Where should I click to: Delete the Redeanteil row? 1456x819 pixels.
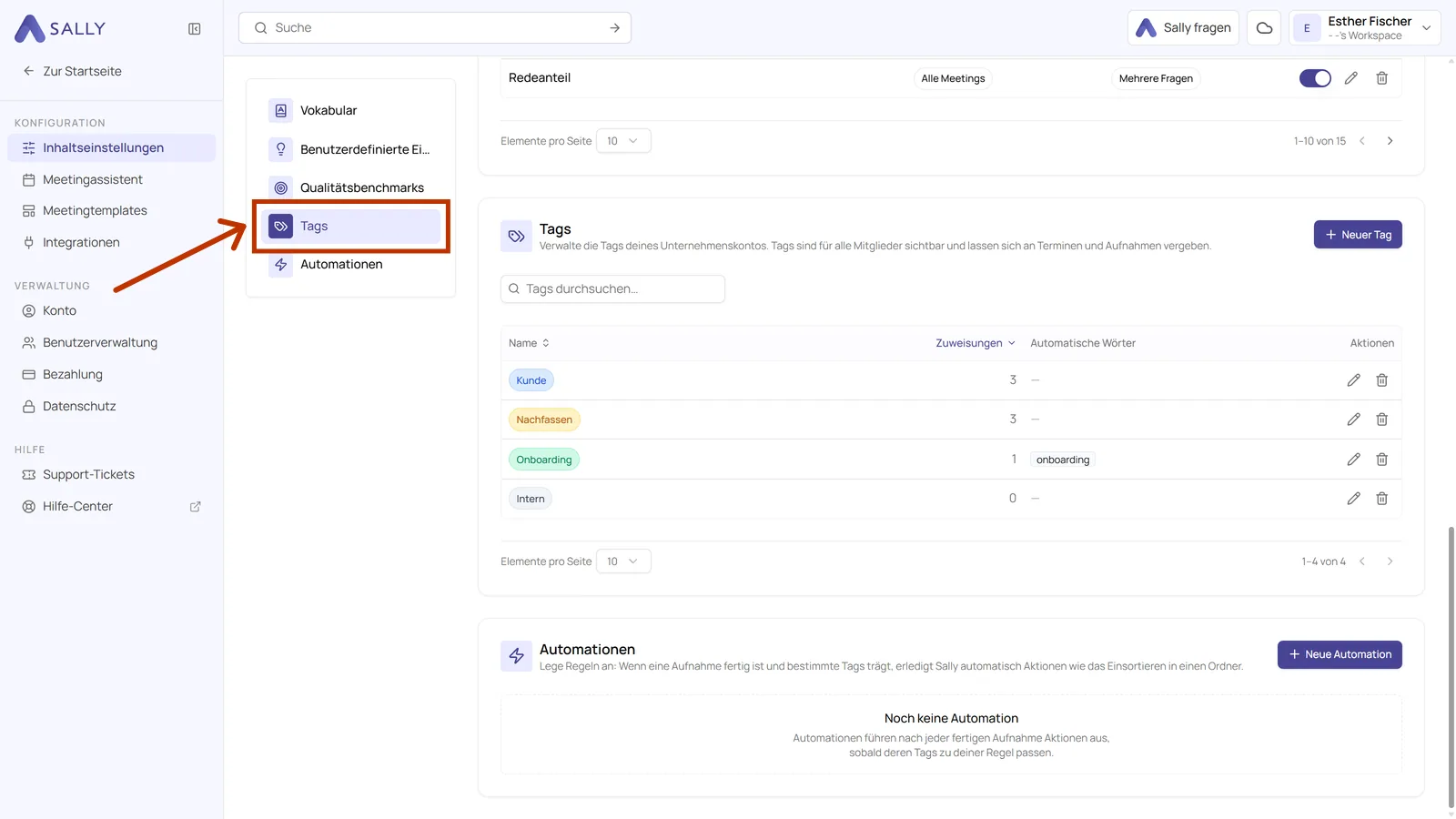click(x=1381, y=78)
